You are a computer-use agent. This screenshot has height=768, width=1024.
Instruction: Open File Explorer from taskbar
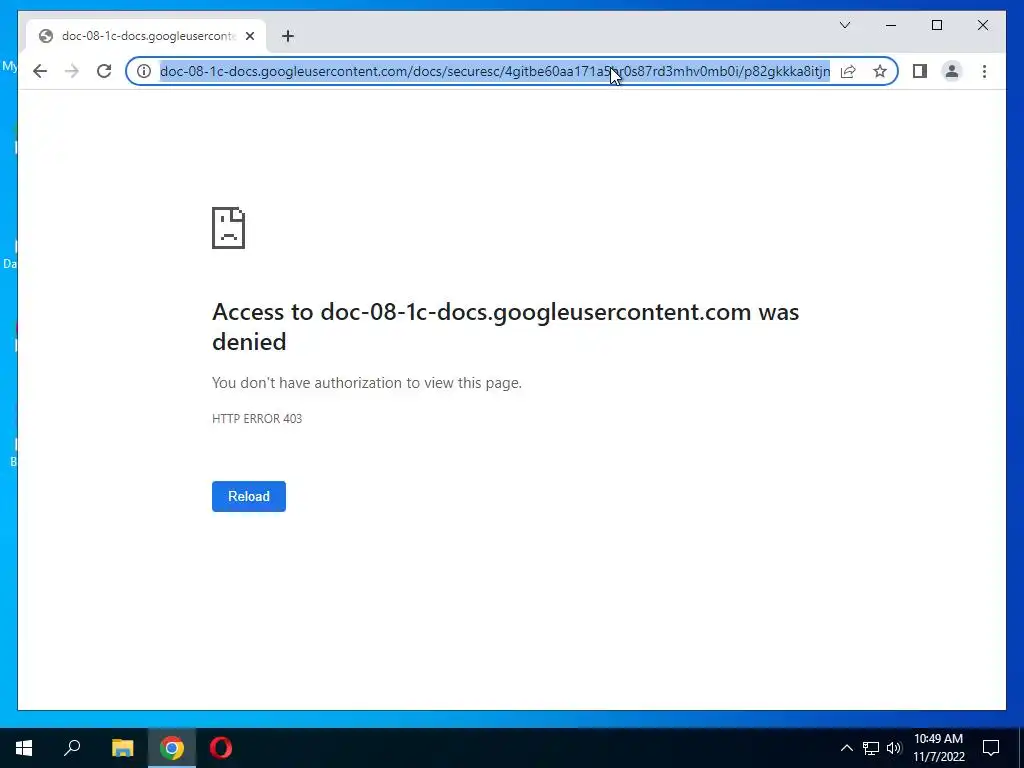[122, 748]
